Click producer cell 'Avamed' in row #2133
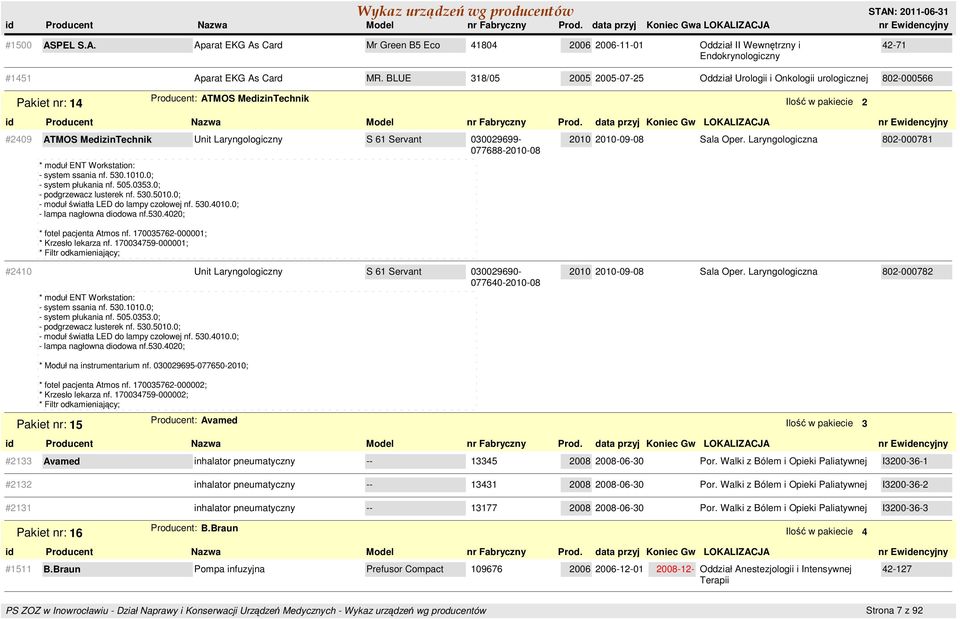The image size is (960, 619). (x=117, y=462)
